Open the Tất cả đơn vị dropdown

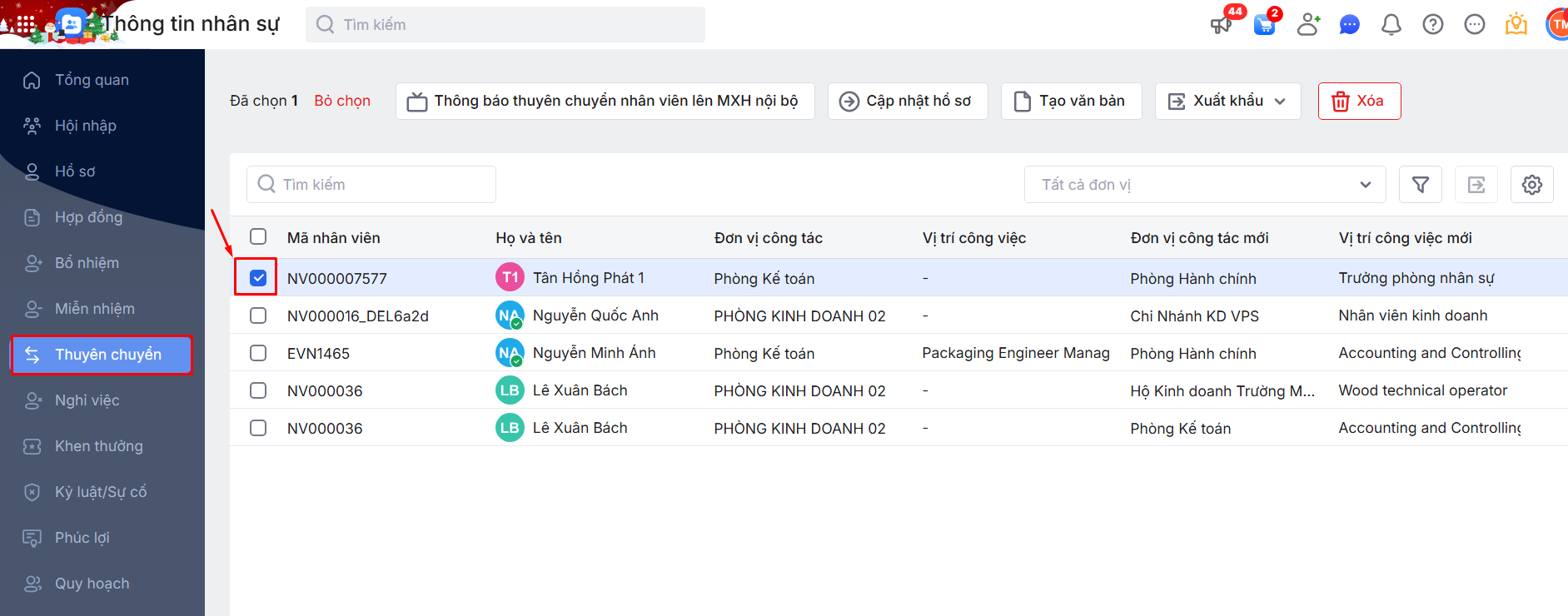1204,185
